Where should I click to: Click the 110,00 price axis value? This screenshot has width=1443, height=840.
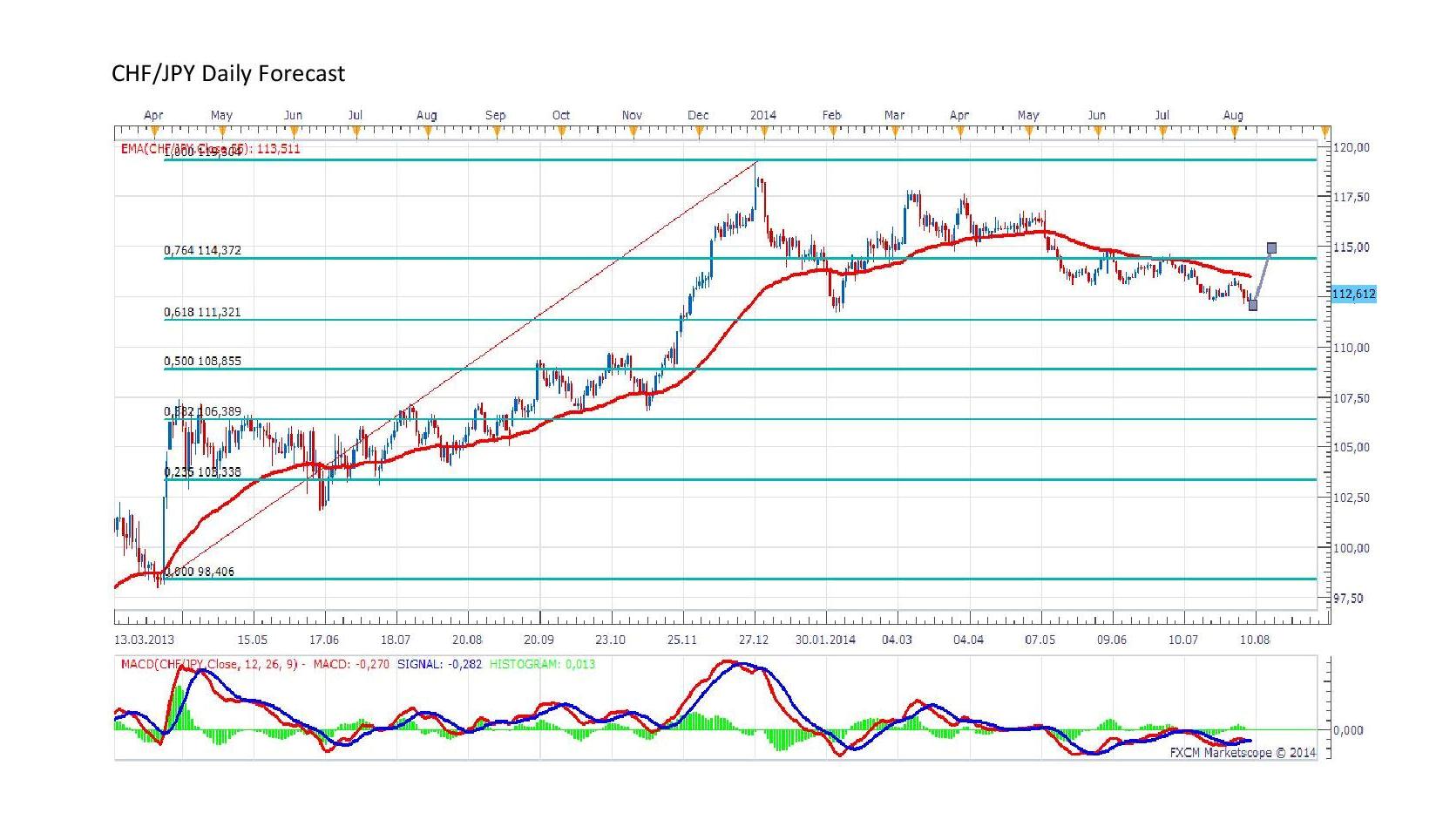pyautogui.click(x=1352, y=348)
